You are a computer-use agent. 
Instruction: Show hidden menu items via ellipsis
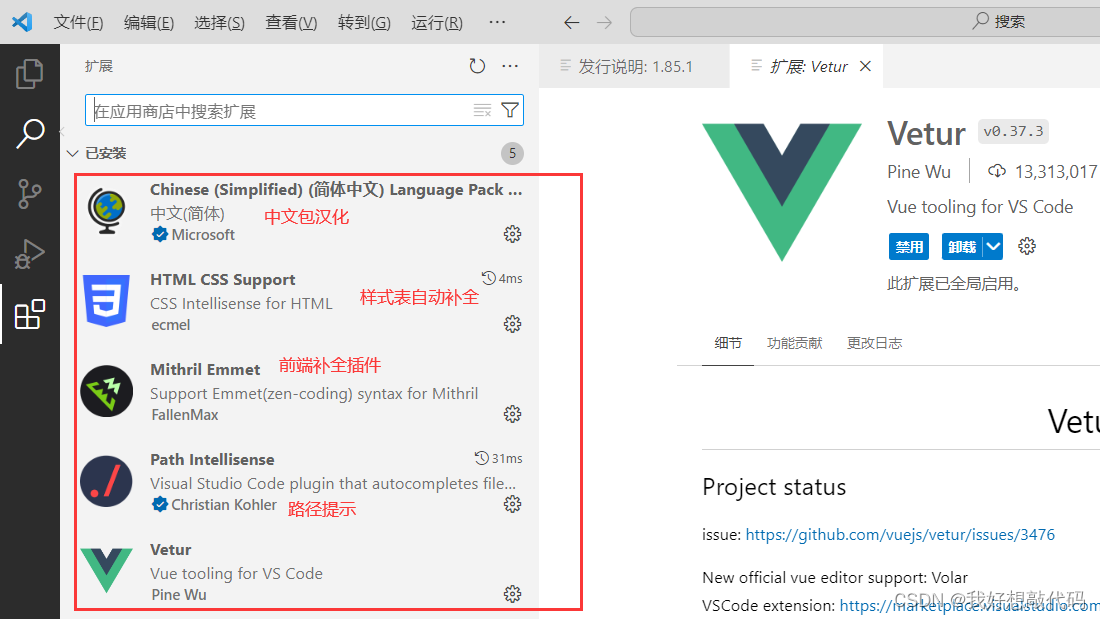497,22
